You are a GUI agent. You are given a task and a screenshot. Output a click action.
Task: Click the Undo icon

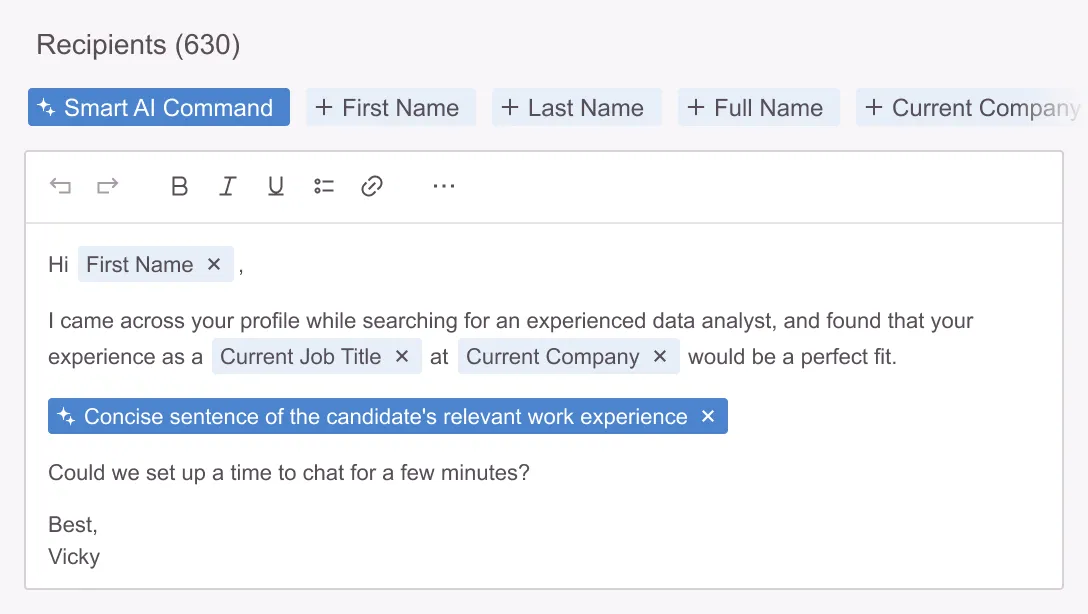pyautogui.click(x=60, y=186)
